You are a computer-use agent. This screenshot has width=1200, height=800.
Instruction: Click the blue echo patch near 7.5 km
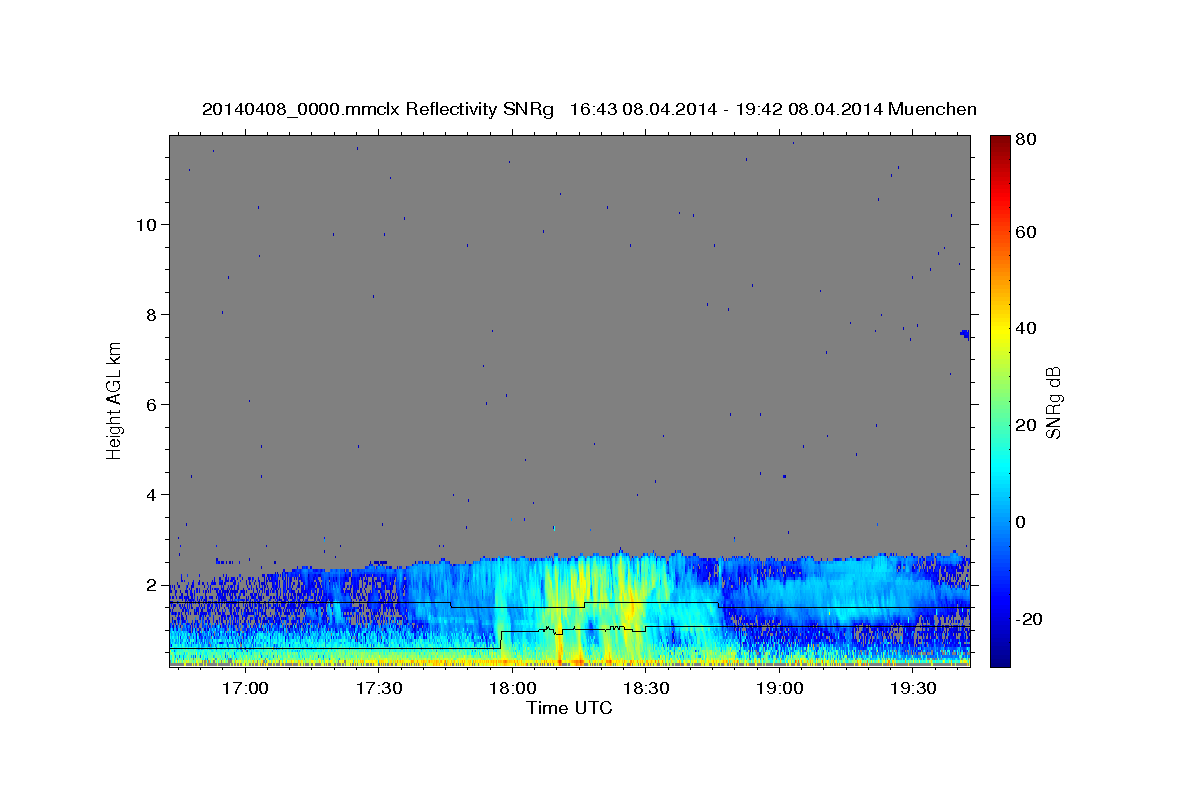[965, 334]
